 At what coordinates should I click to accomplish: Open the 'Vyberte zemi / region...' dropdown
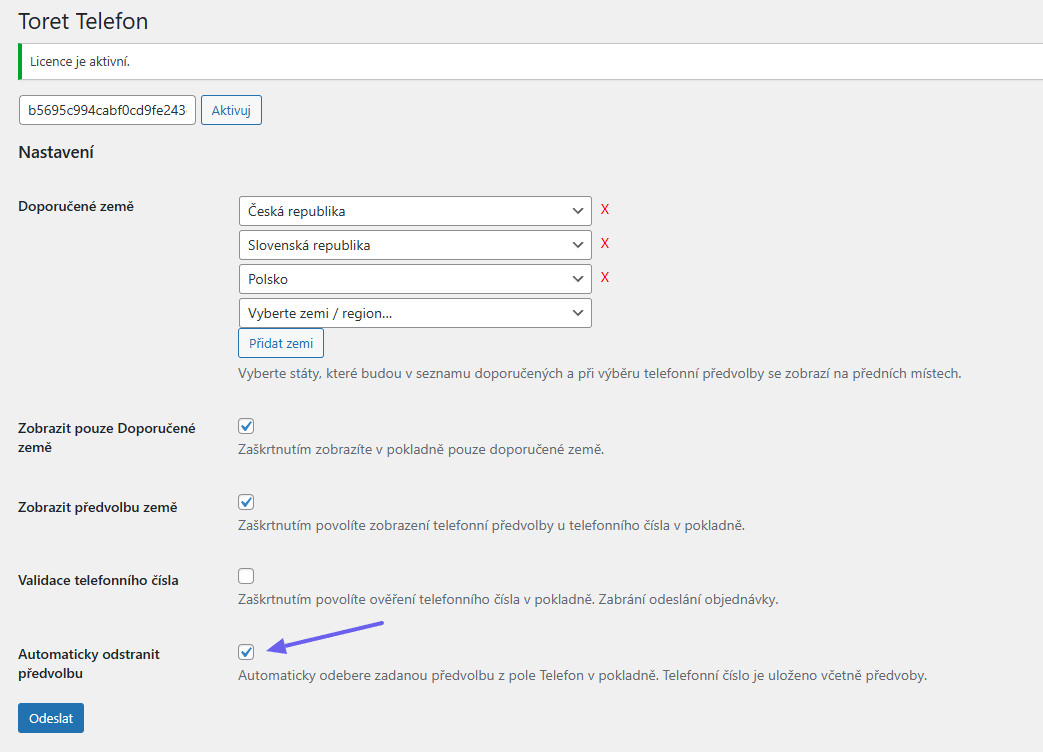point(415,313)
